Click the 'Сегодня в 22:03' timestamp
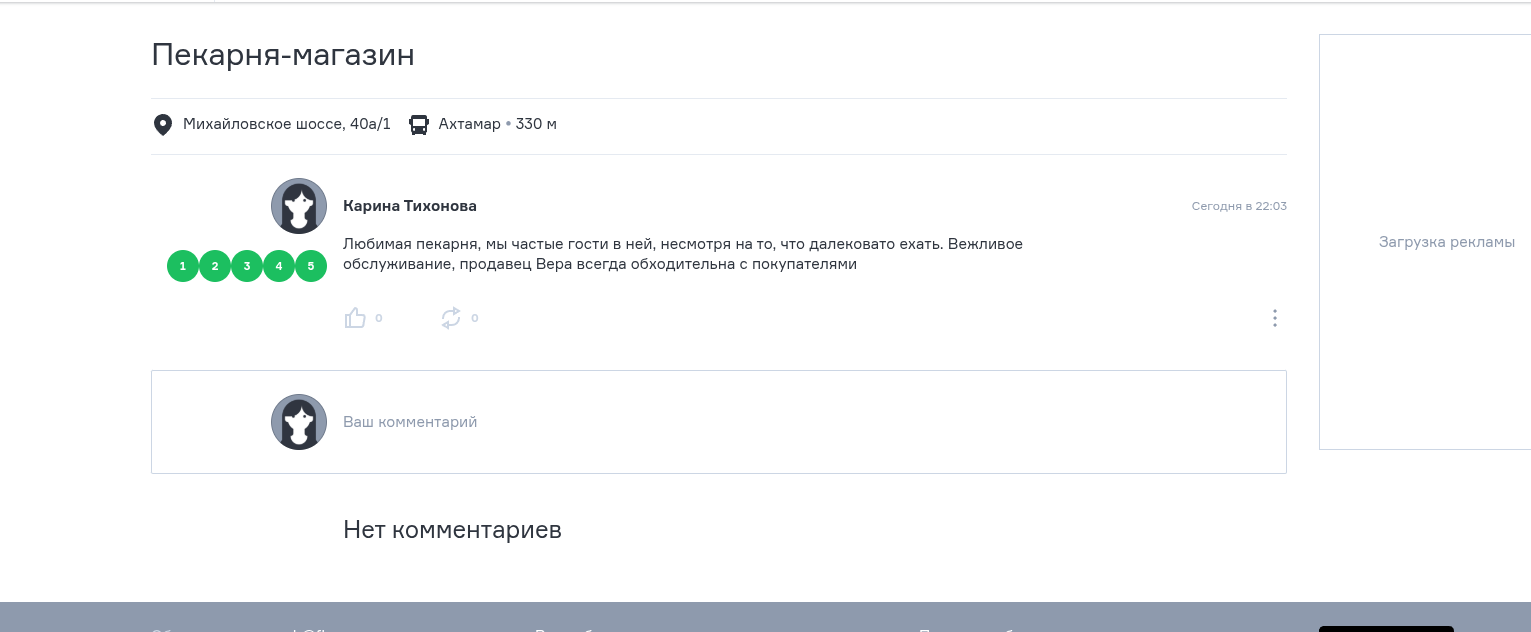 tap(1239, 206)
